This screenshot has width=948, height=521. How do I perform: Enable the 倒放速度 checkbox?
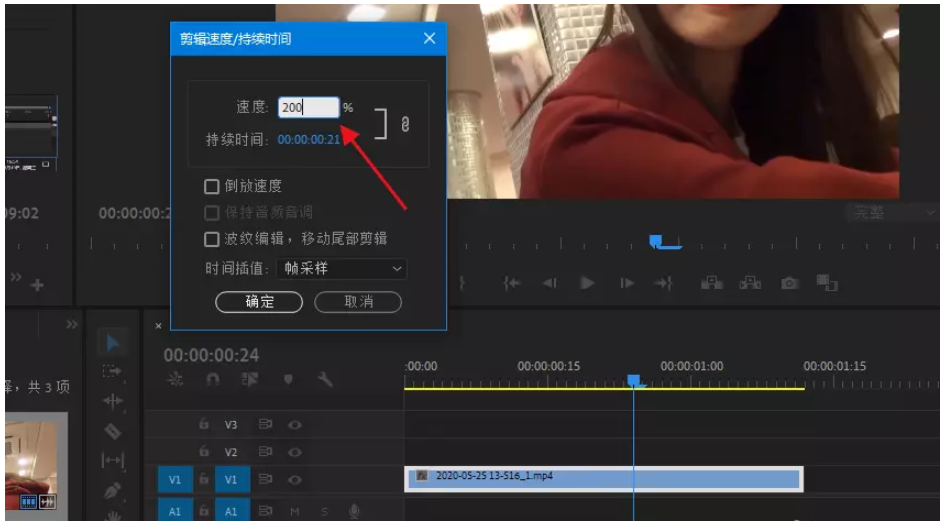click(x=211, y=186)
